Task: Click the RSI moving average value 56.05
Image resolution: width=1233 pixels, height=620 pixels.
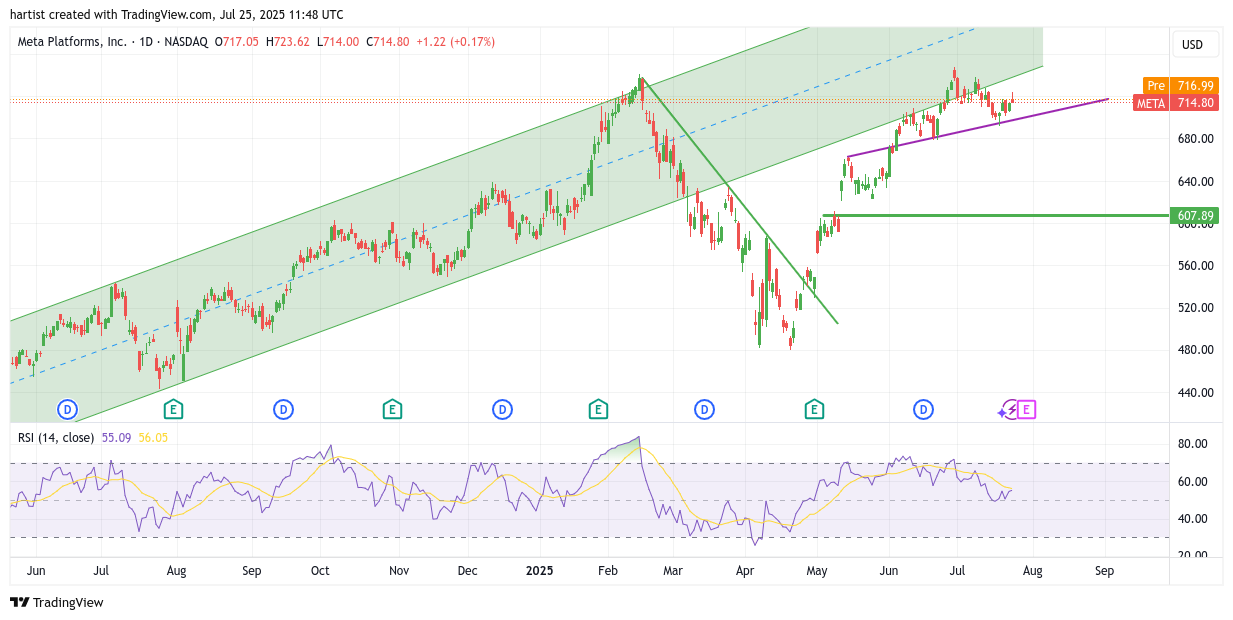Action: pos(153,437)
